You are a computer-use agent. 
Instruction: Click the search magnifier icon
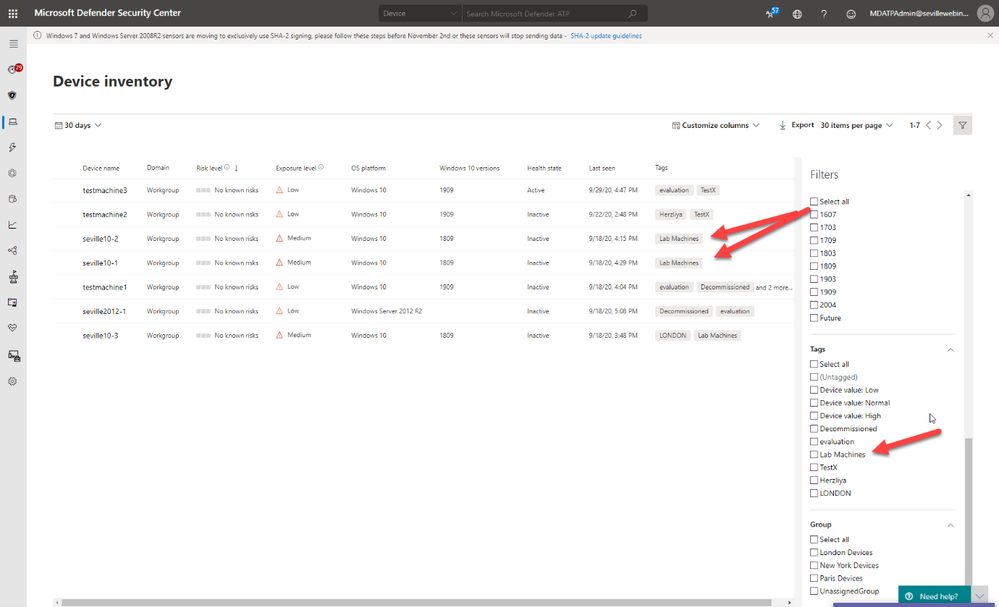pyautogui.click(x=632, y=13)
